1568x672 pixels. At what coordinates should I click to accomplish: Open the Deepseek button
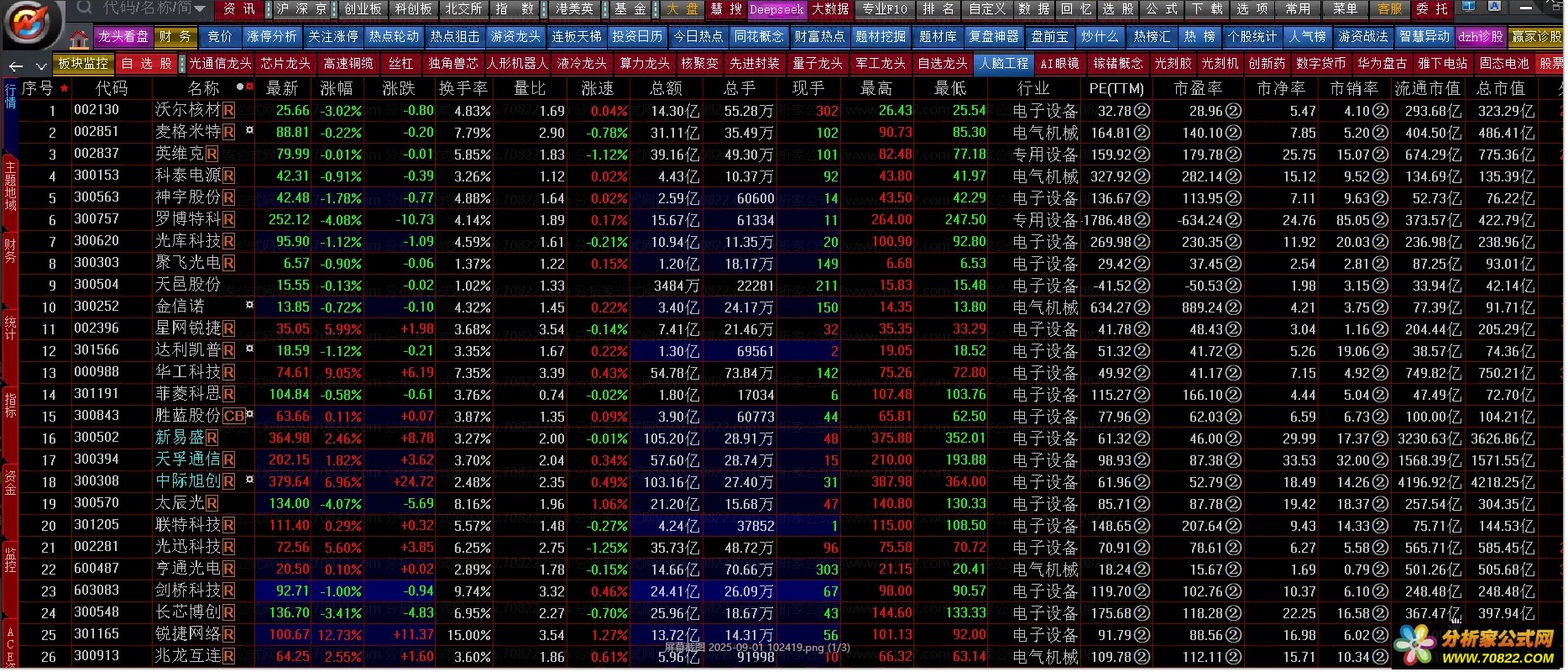coord(776,9)
